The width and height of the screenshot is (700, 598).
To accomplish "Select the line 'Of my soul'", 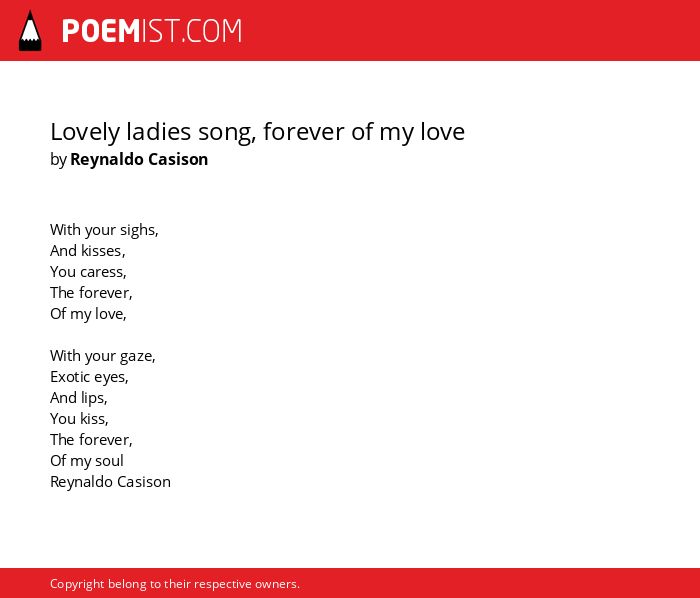I will point(87,461).
